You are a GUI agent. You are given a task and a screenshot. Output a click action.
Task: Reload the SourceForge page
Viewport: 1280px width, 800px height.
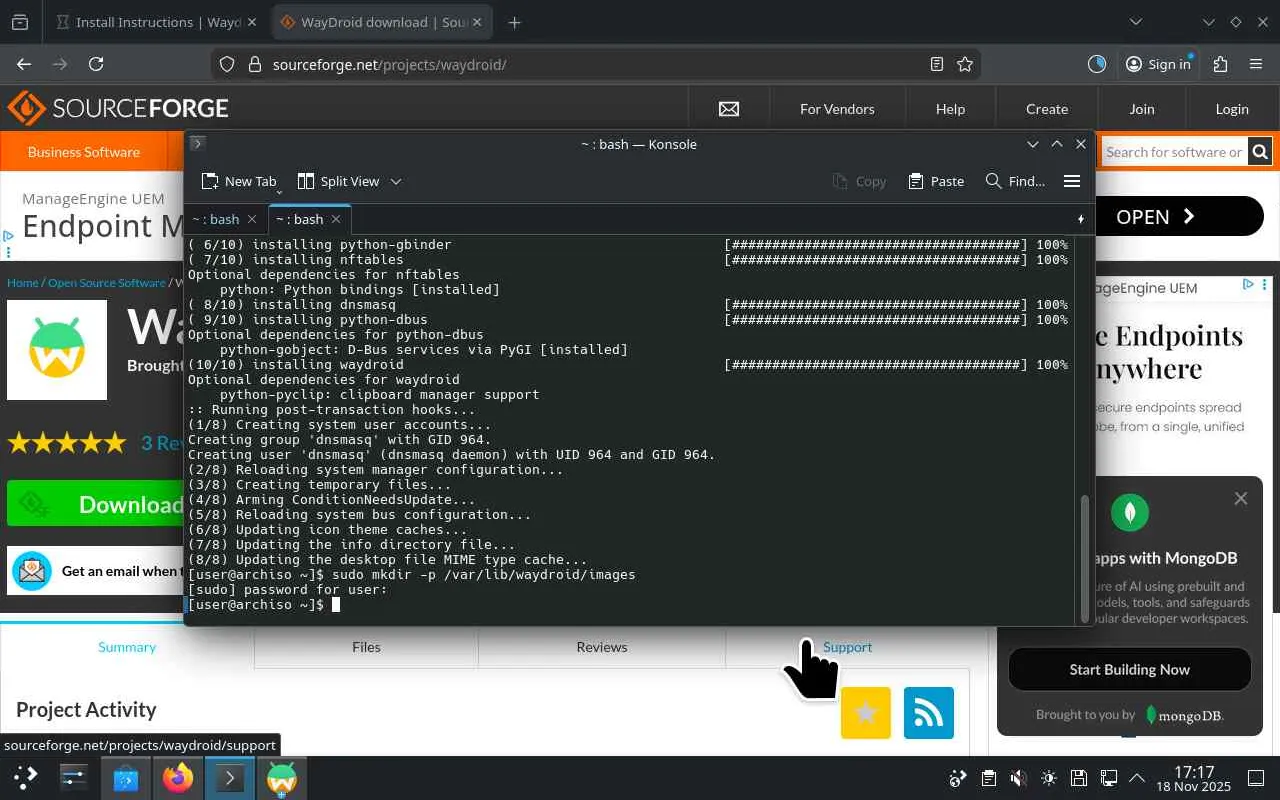(x=96, y=64)
